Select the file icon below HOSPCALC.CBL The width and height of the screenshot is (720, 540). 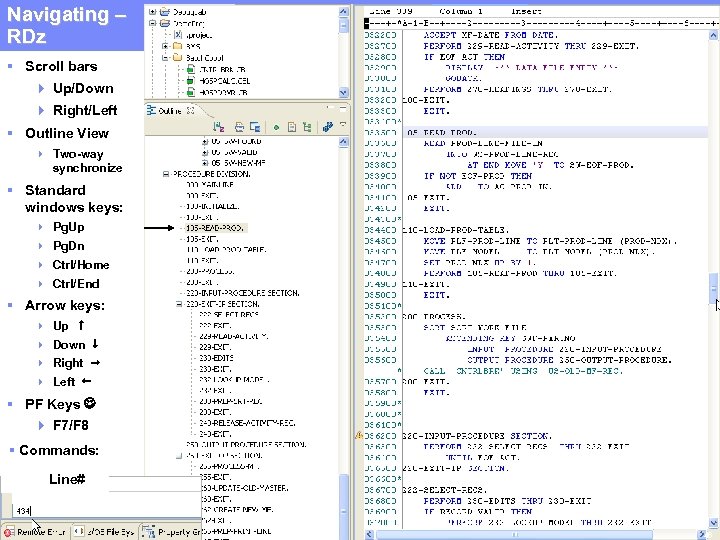(x=191, y=92)
